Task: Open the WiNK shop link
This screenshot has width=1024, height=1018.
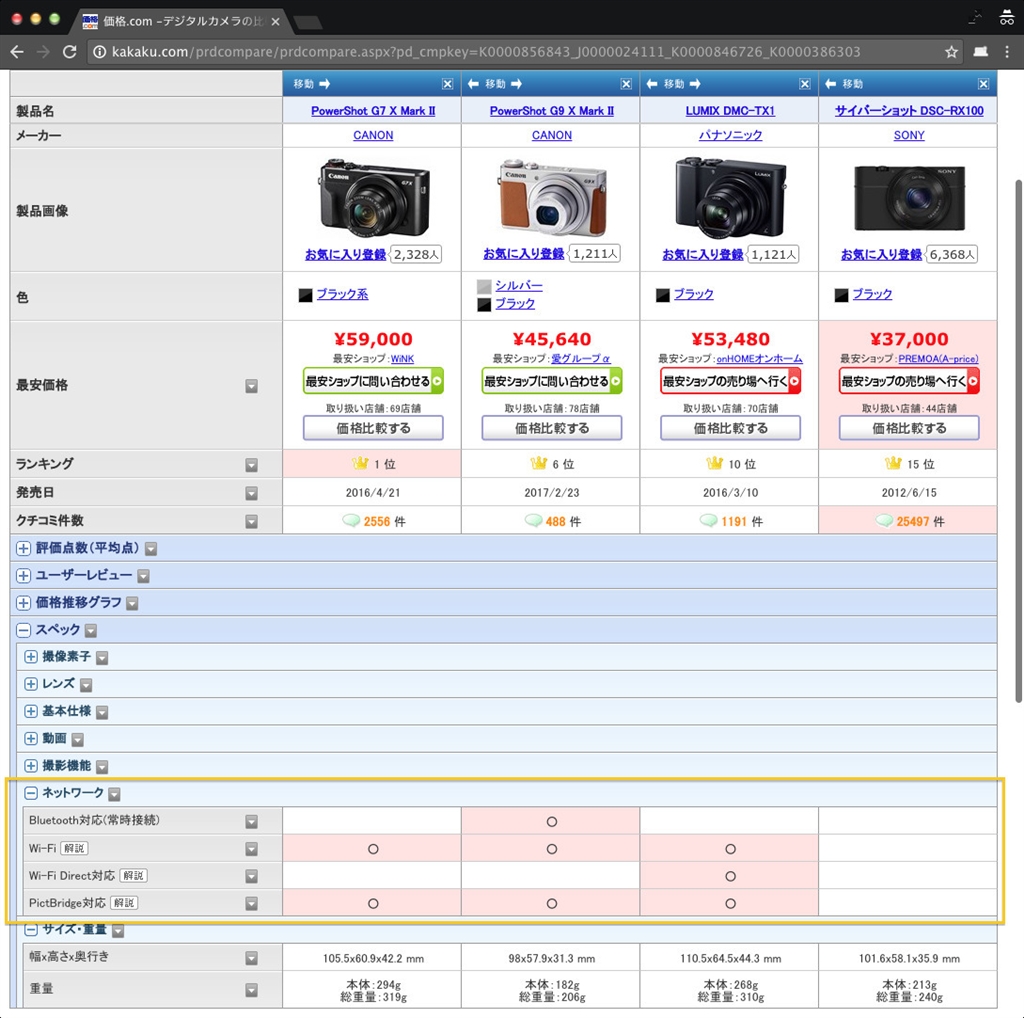Action: 402,358
